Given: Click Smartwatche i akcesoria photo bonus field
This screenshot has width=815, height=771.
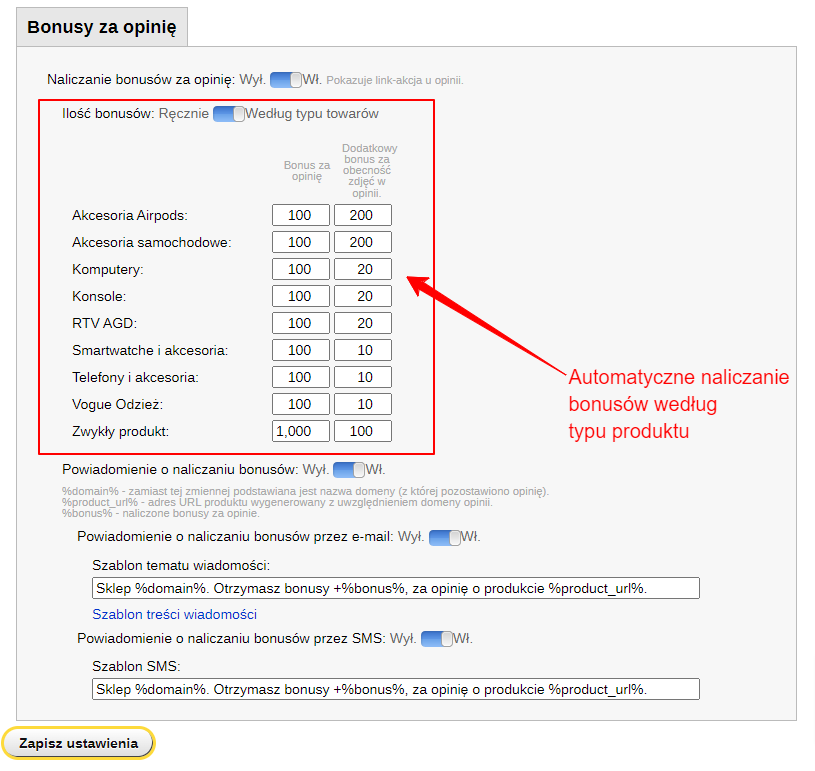Looking at the screenshot, I should click(x=362, y=350).
